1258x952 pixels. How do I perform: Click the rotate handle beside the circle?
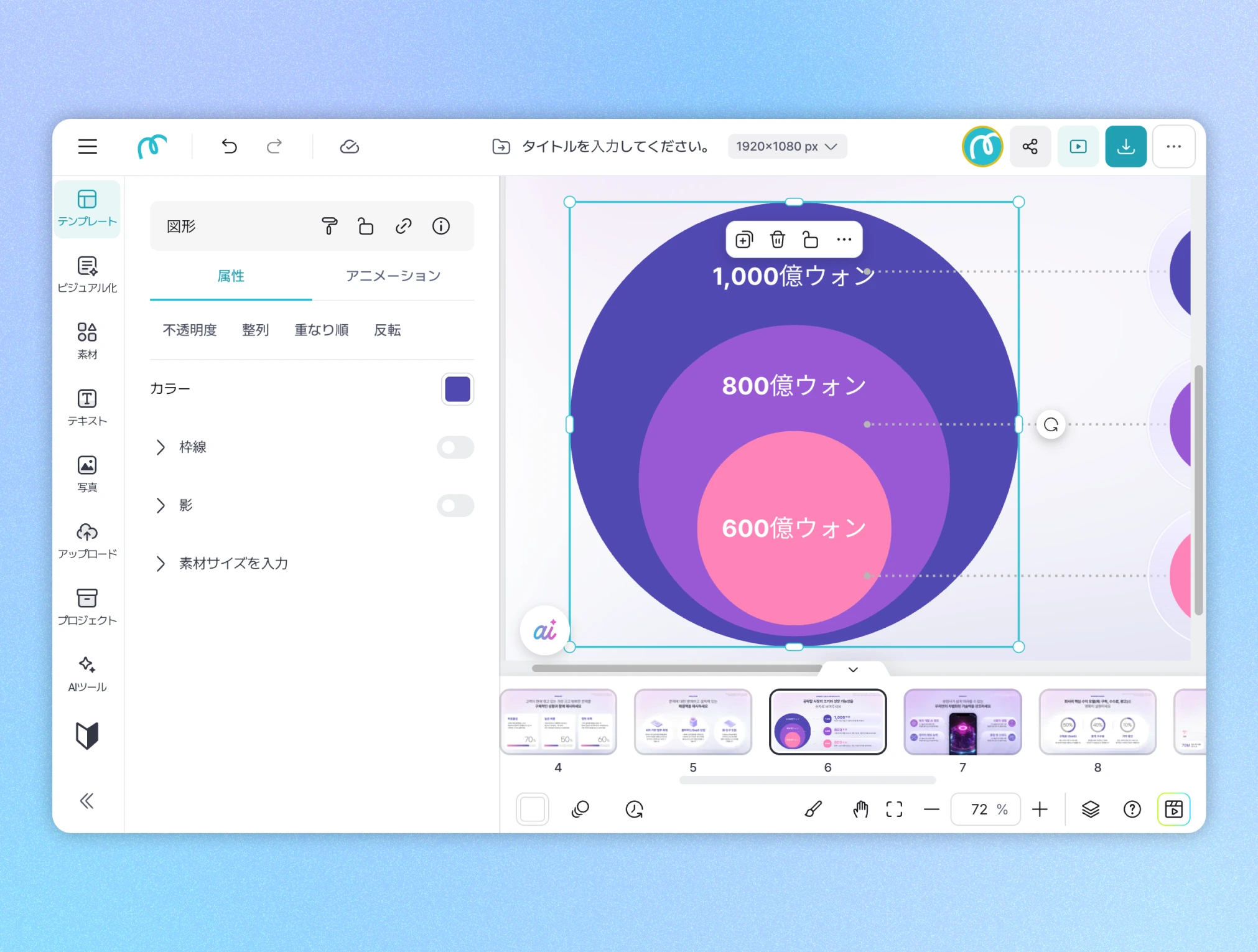pyautogui.click(x=1051, y=425)
